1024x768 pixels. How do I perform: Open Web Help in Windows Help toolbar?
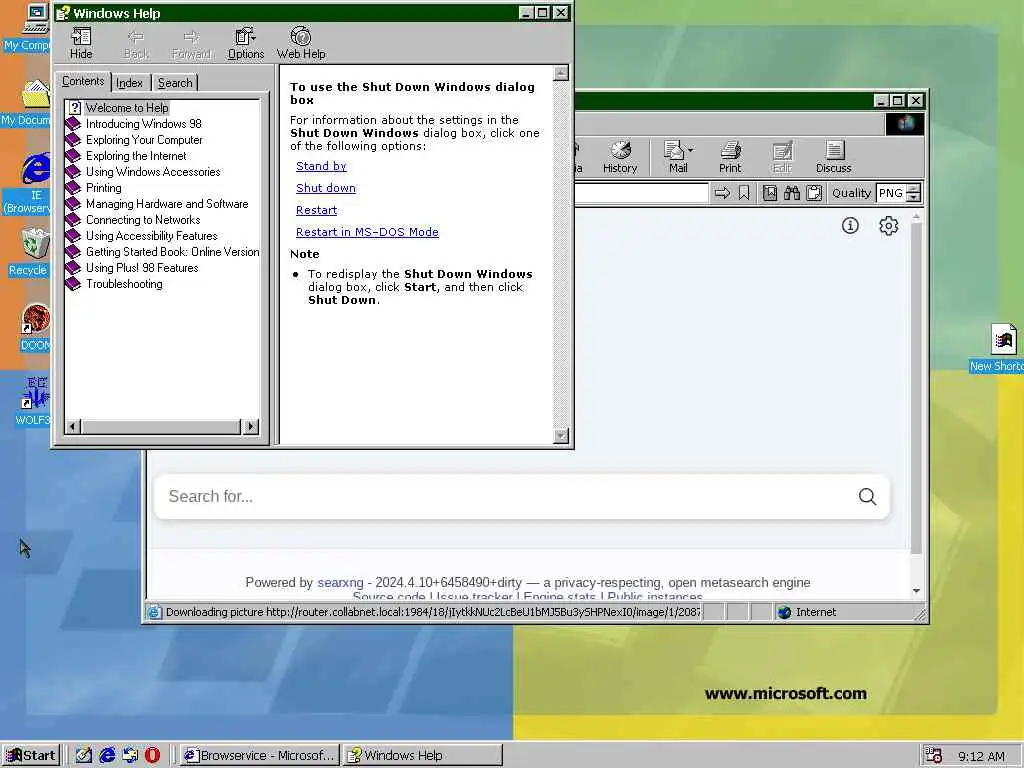[x=301, y=43]
